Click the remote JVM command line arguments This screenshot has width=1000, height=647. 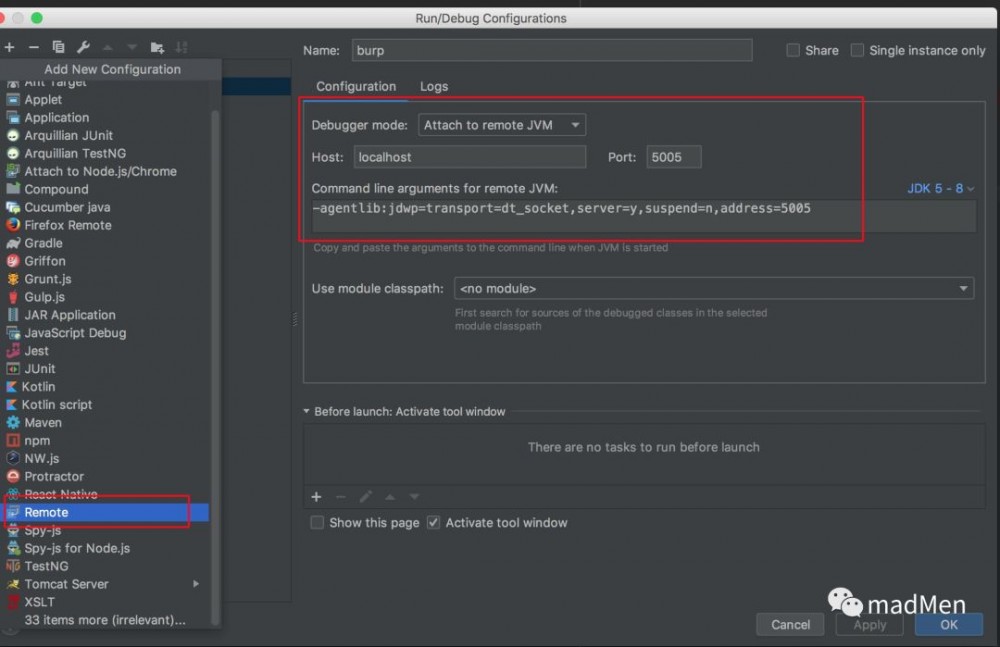coord(643,215)
